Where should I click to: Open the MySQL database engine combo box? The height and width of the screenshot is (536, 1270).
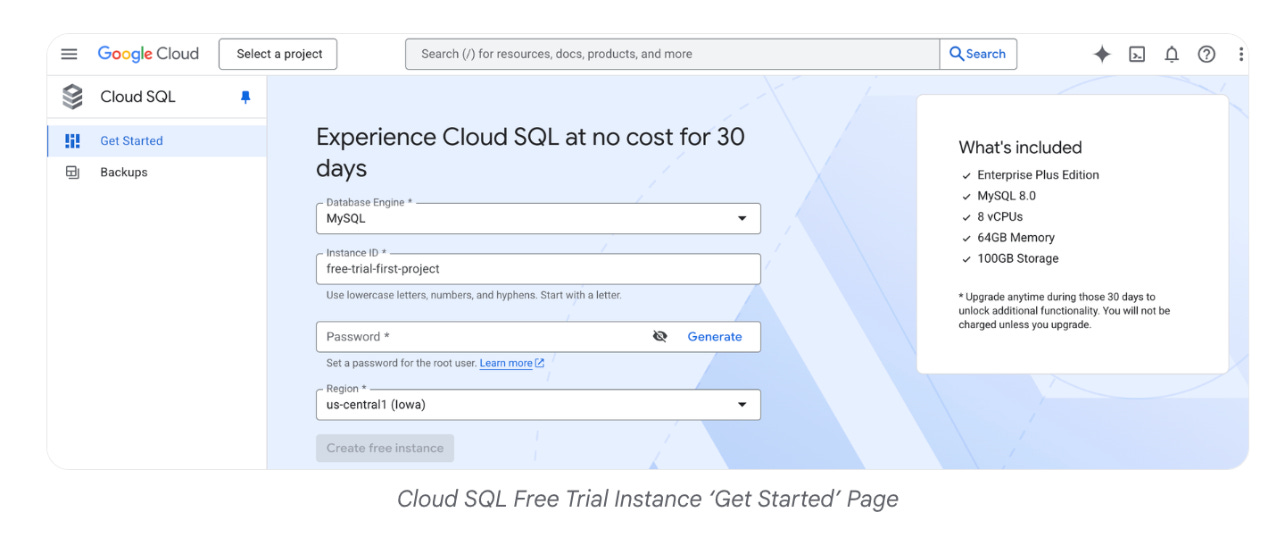(538, 218)
